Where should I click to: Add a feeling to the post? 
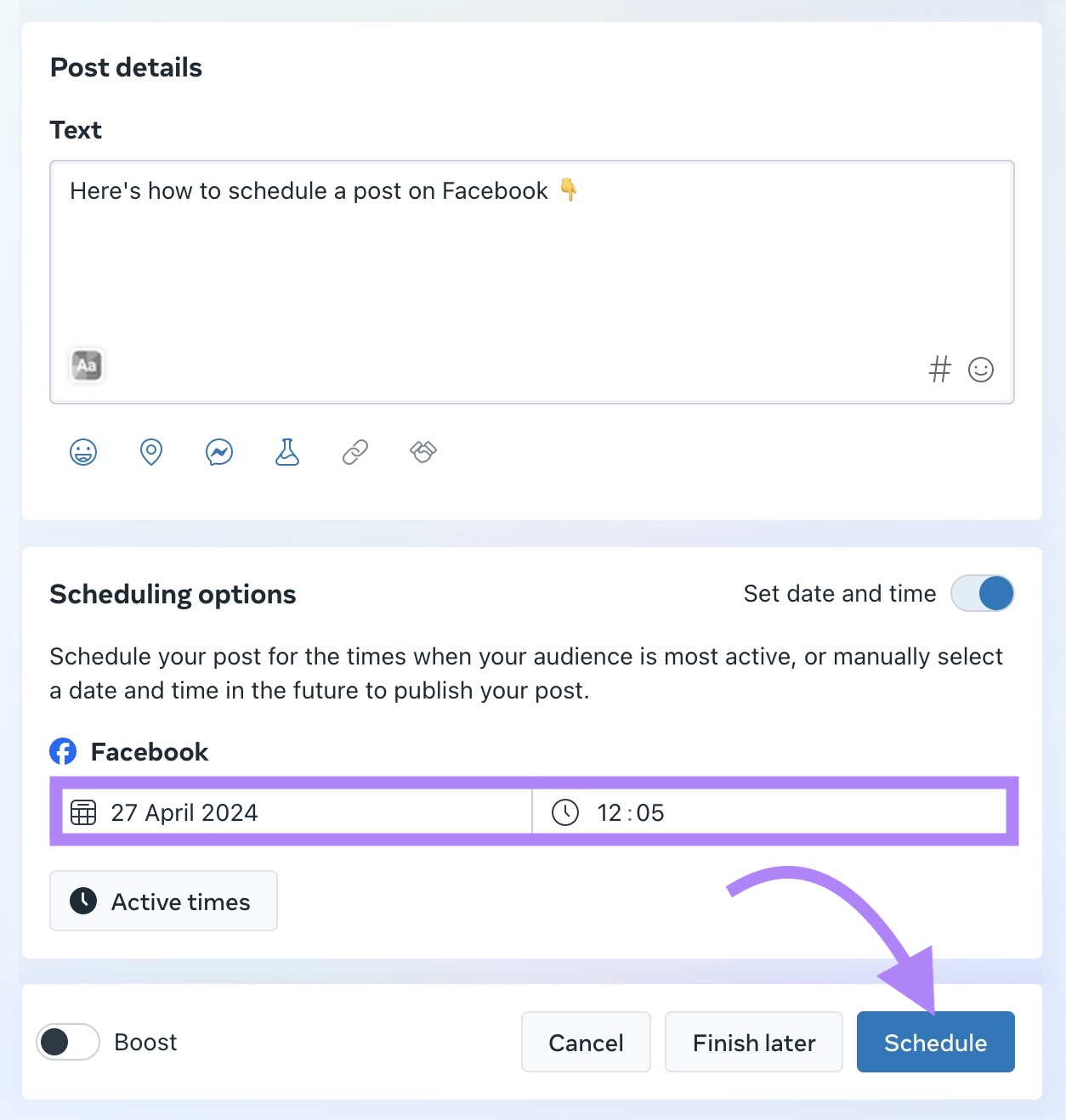point(83,451)
